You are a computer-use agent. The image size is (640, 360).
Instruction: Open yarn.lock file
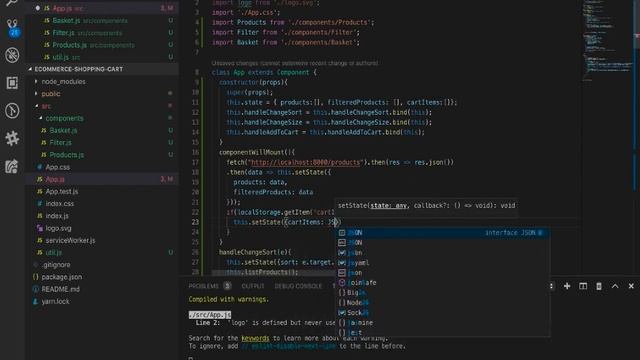click(55, 301)
